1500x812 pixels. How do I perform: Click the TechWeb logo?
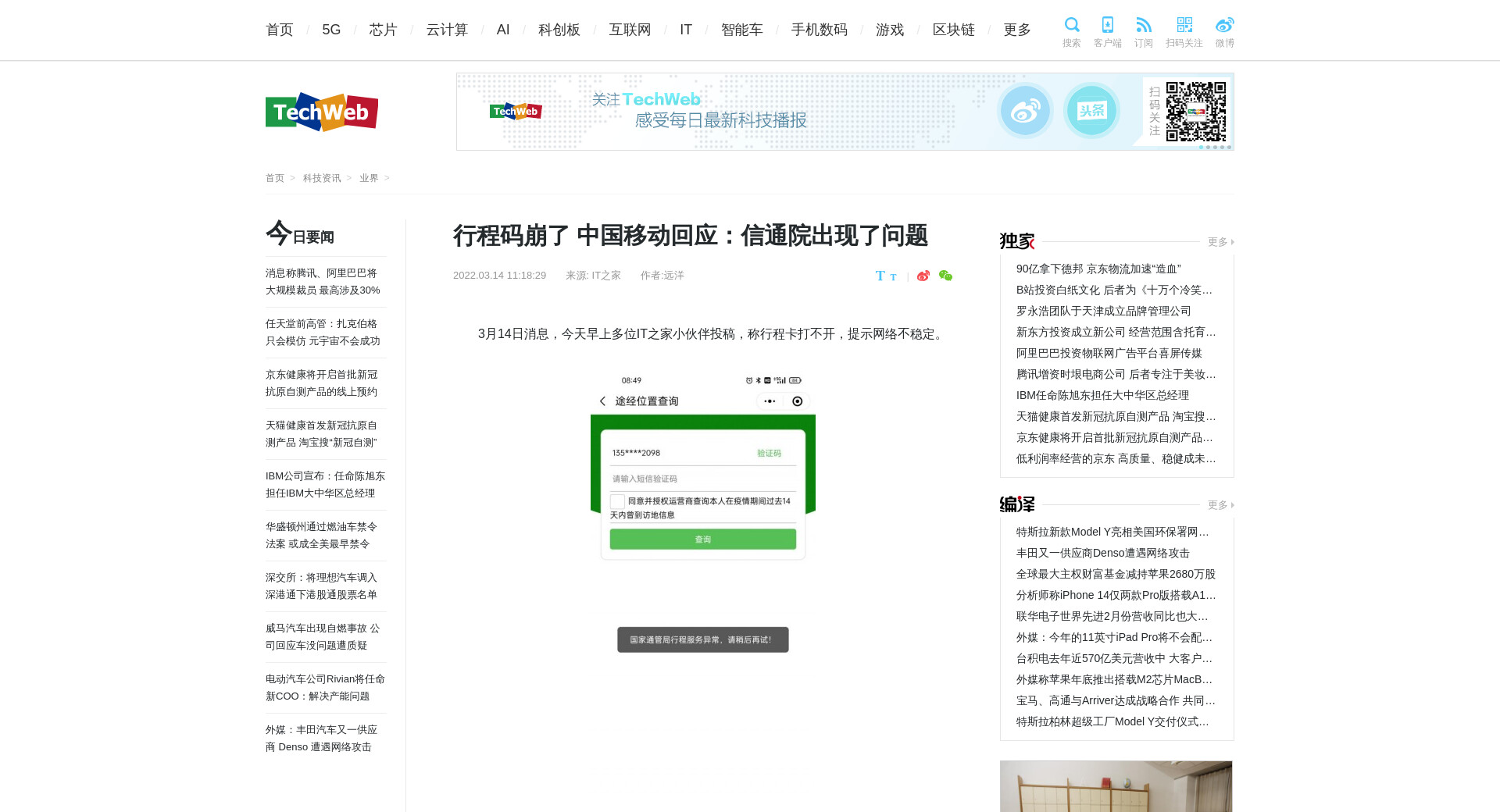[321, 112]
